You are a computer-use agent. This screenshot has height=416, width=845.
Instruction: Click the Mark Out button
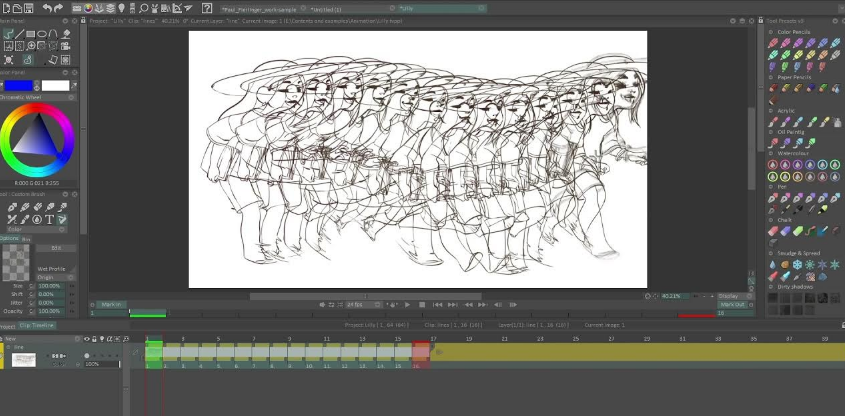point(733,305)
